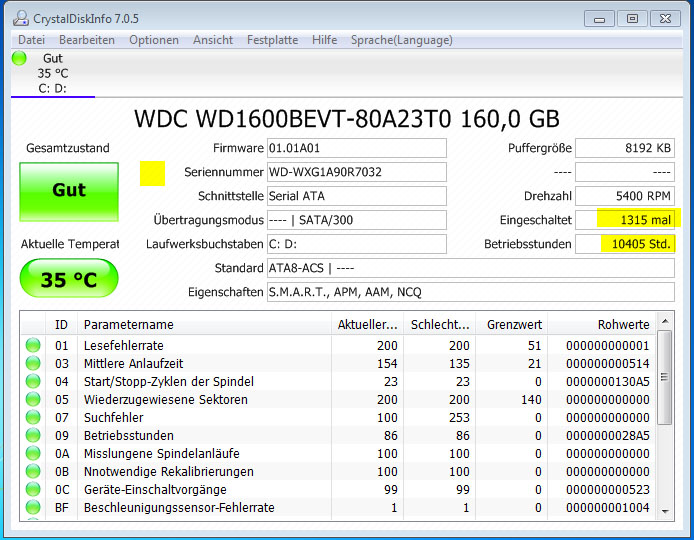Open the Ansicht menu
This screenshot has height=540, width=694.
[x=213, y=40]
